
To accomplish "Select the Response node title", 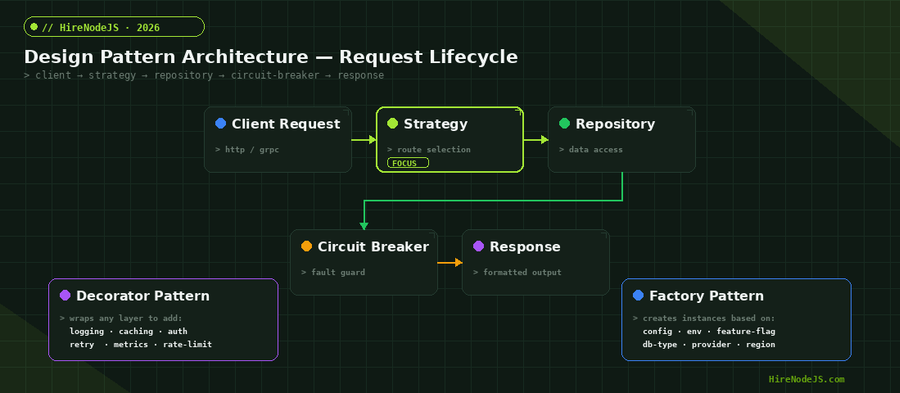I will coord(525,247).
